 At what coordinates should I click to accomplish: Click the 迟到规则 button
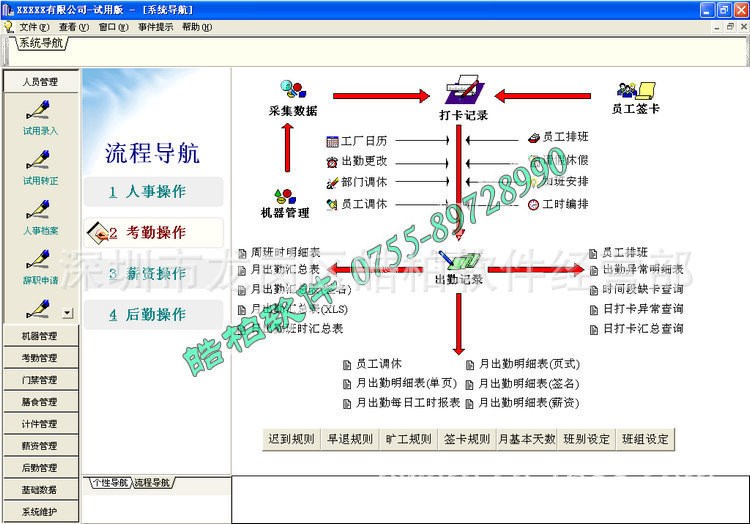click(291, 439)
